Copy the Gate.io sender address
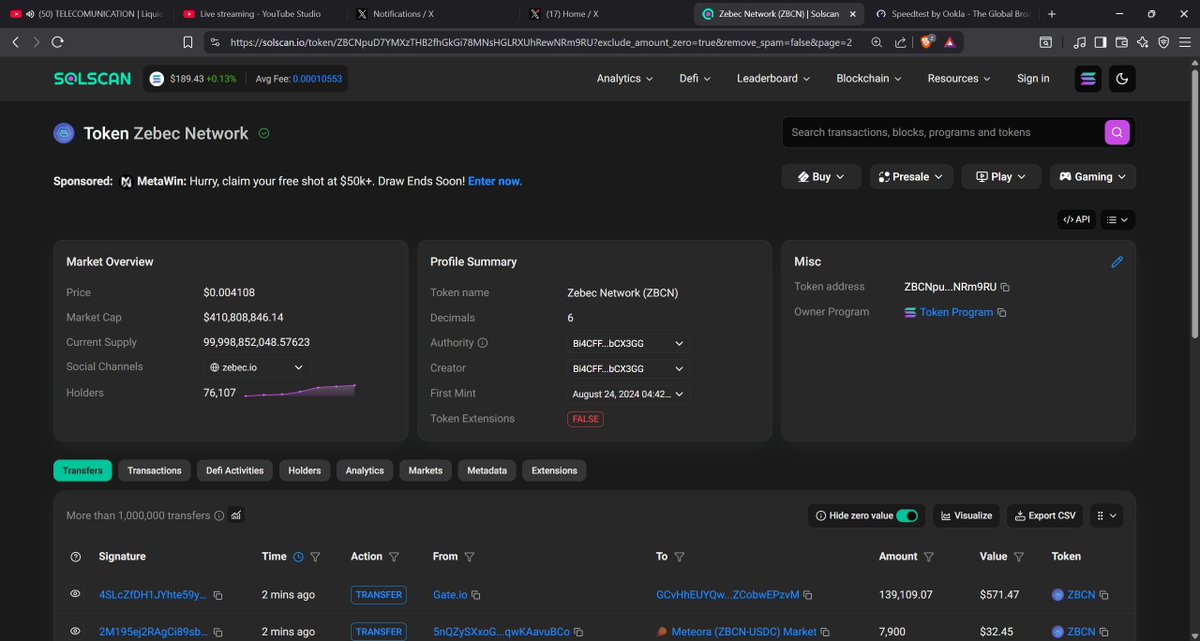 (x=476, y=595)
